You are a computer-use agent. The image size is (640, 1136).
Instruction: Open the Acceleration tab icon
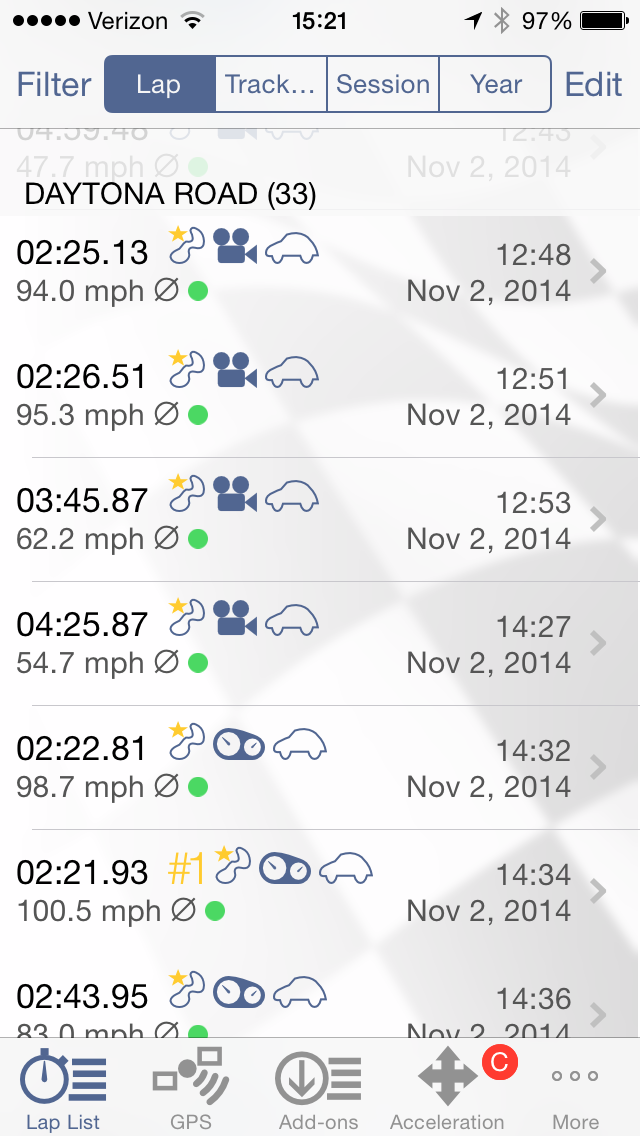coord(447,1078)
